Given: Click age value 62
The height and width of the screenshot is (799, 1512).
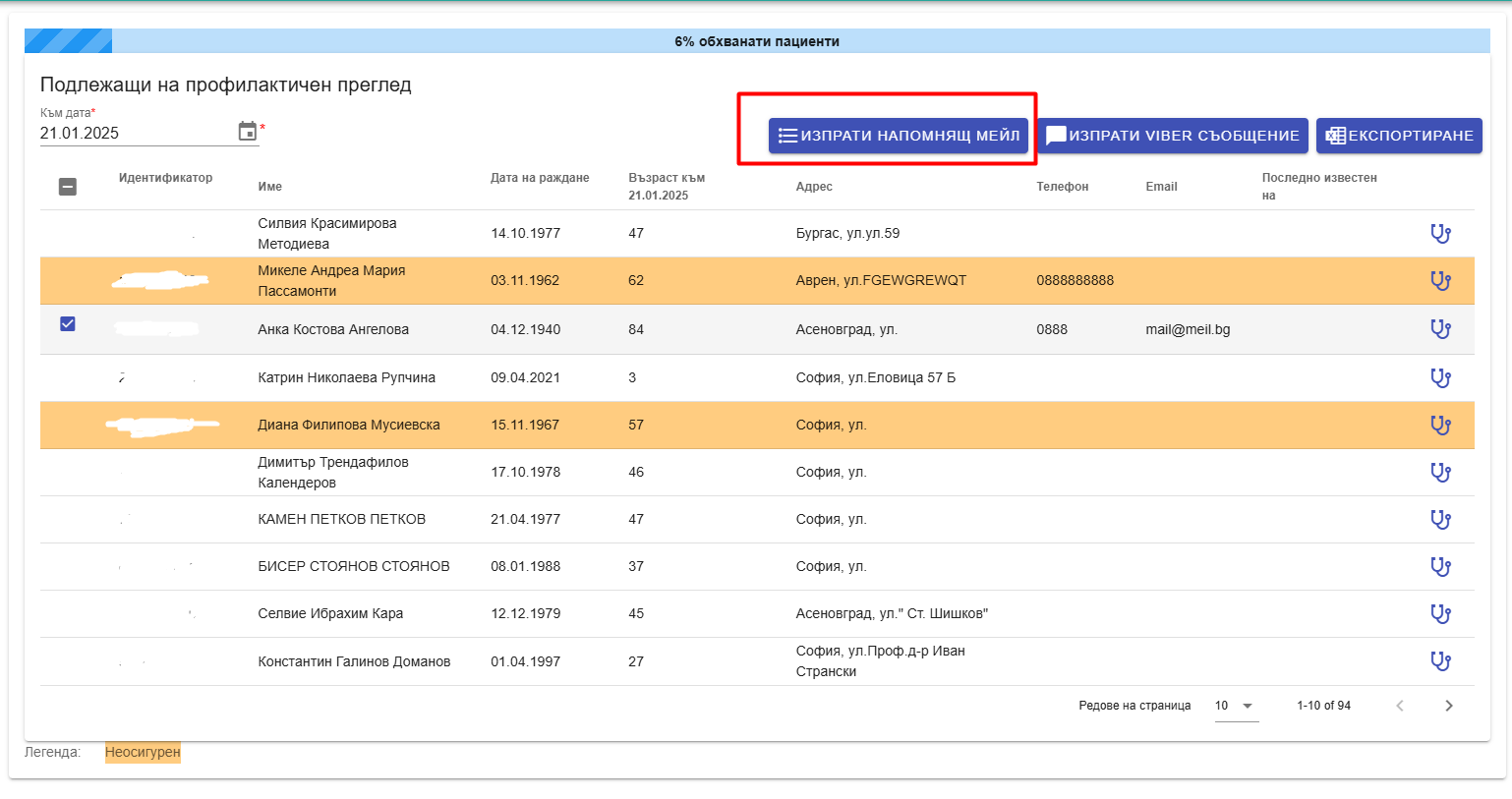Looking at the screenshot, I should (636, 280).
